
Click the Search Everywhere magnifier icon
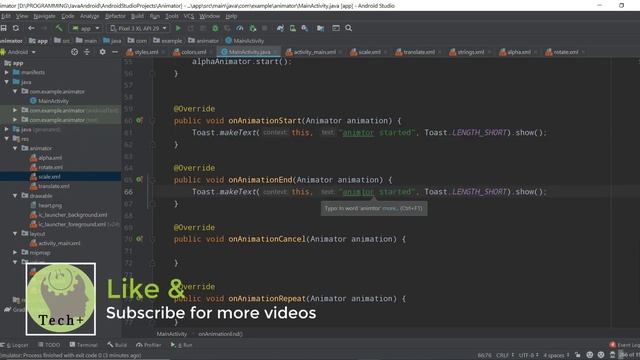click(349, 28)
